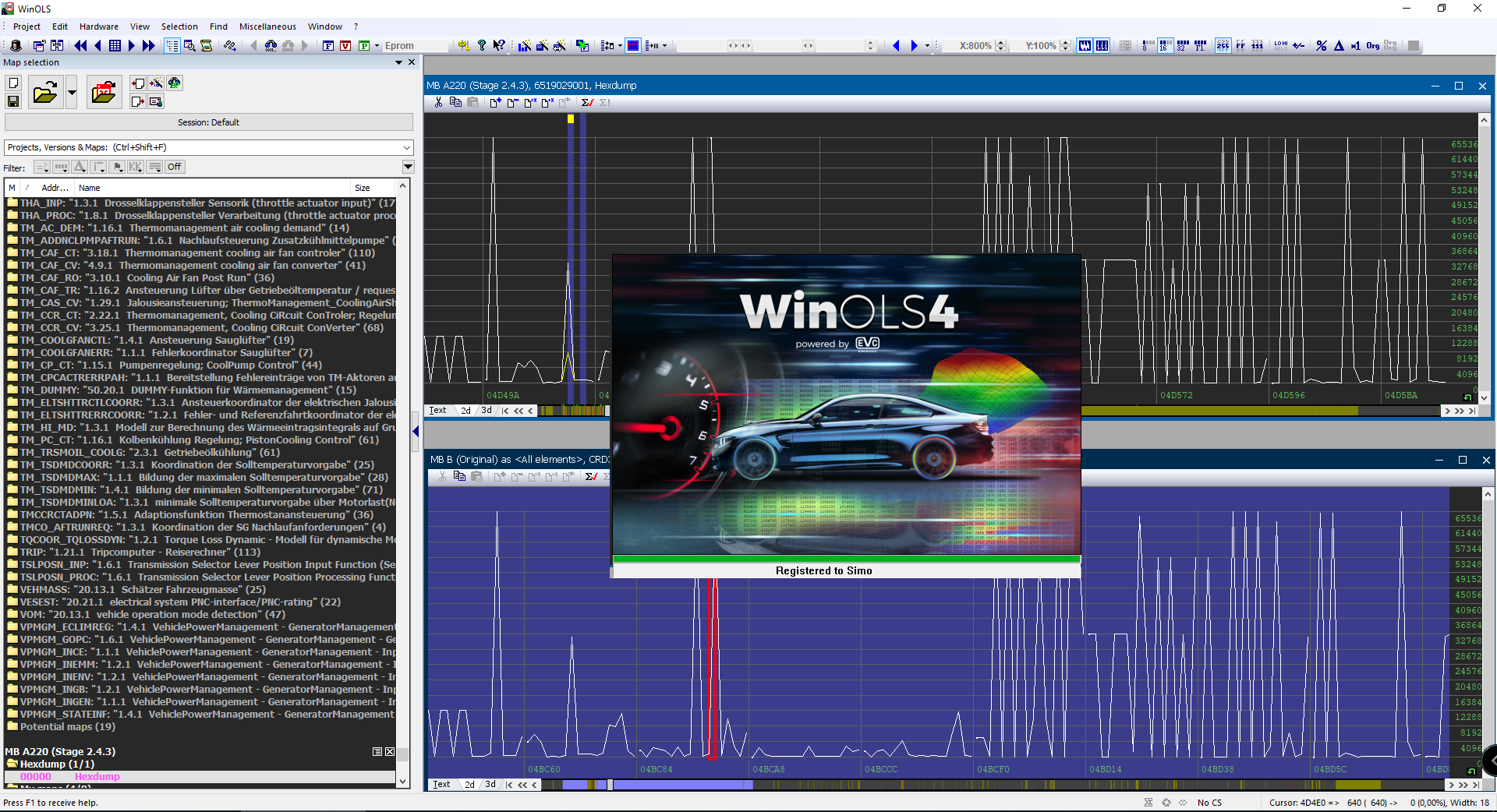Click the new project icon in Map selection

coord(13,83)
